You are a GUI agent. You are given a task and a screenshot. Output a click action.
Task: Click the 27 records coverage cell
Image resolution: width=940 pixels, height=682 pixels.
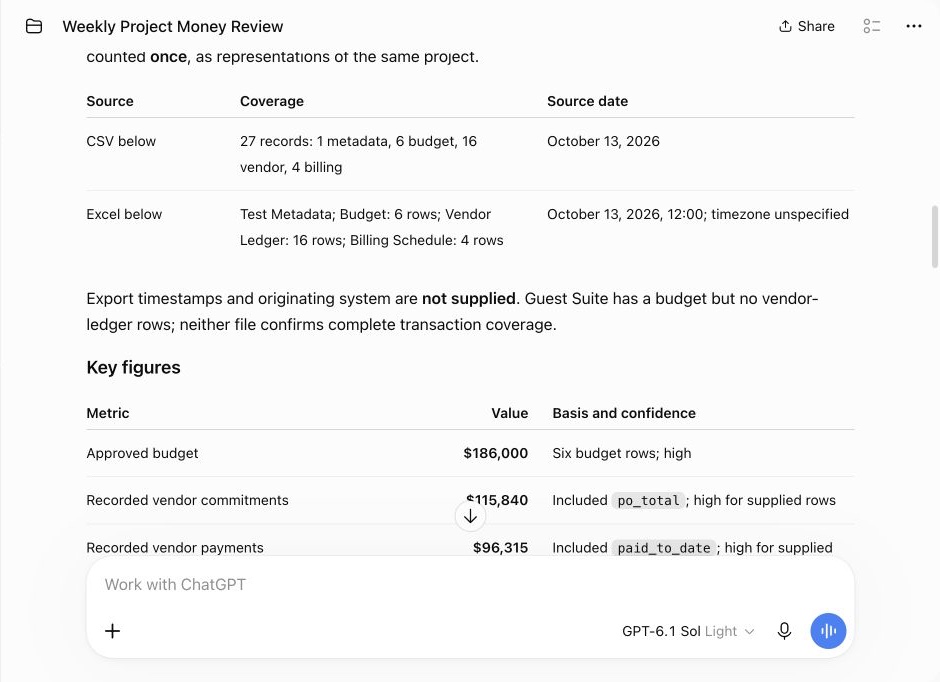pos(358,154)
